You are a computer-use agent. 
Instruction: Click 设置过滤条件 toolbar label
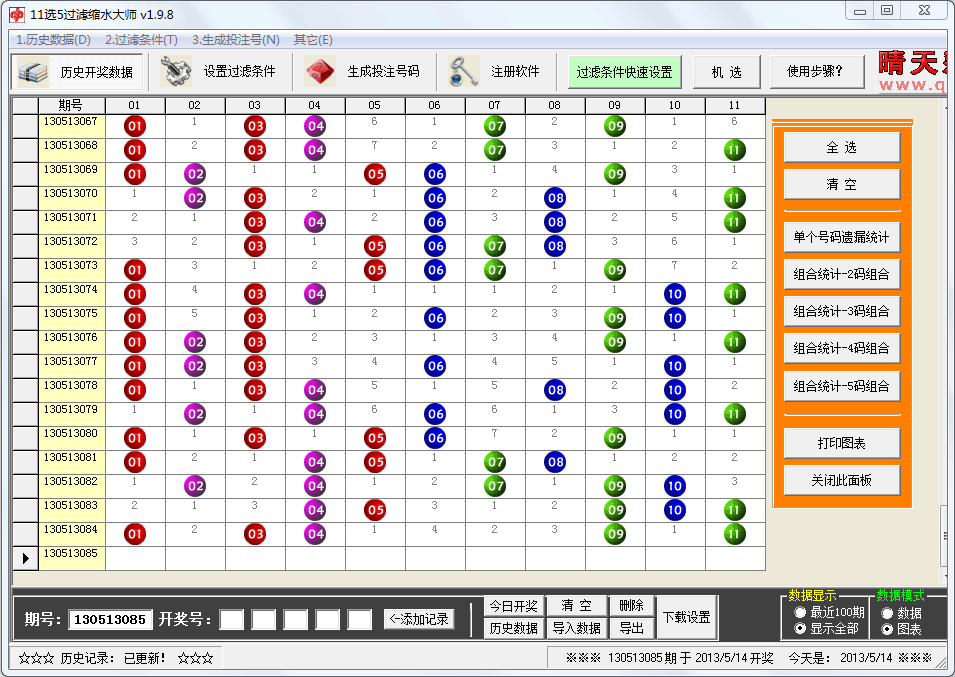click(239, 71)
